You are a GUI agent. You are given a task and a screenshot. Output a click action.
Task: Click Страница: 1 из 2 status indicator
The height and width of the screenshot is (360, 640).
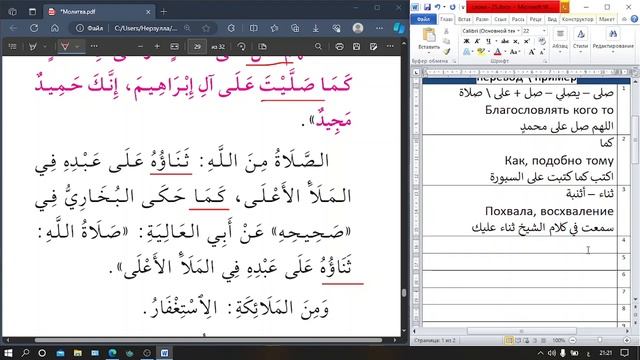coord(434,340)
